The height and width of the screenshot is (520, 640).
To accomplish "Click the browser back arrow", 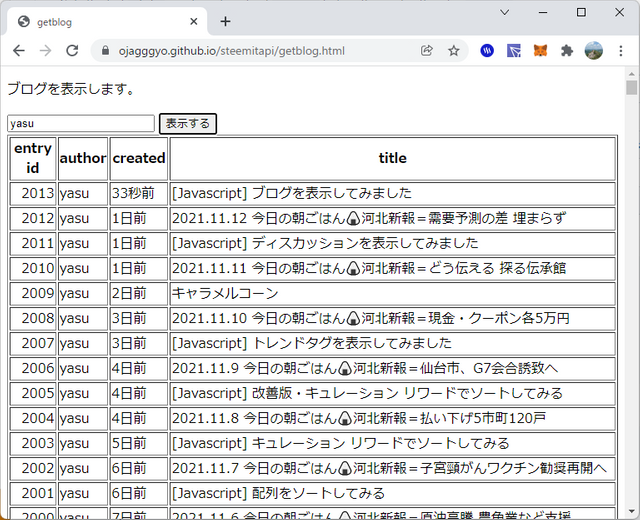I will click(x=19, y=51).
